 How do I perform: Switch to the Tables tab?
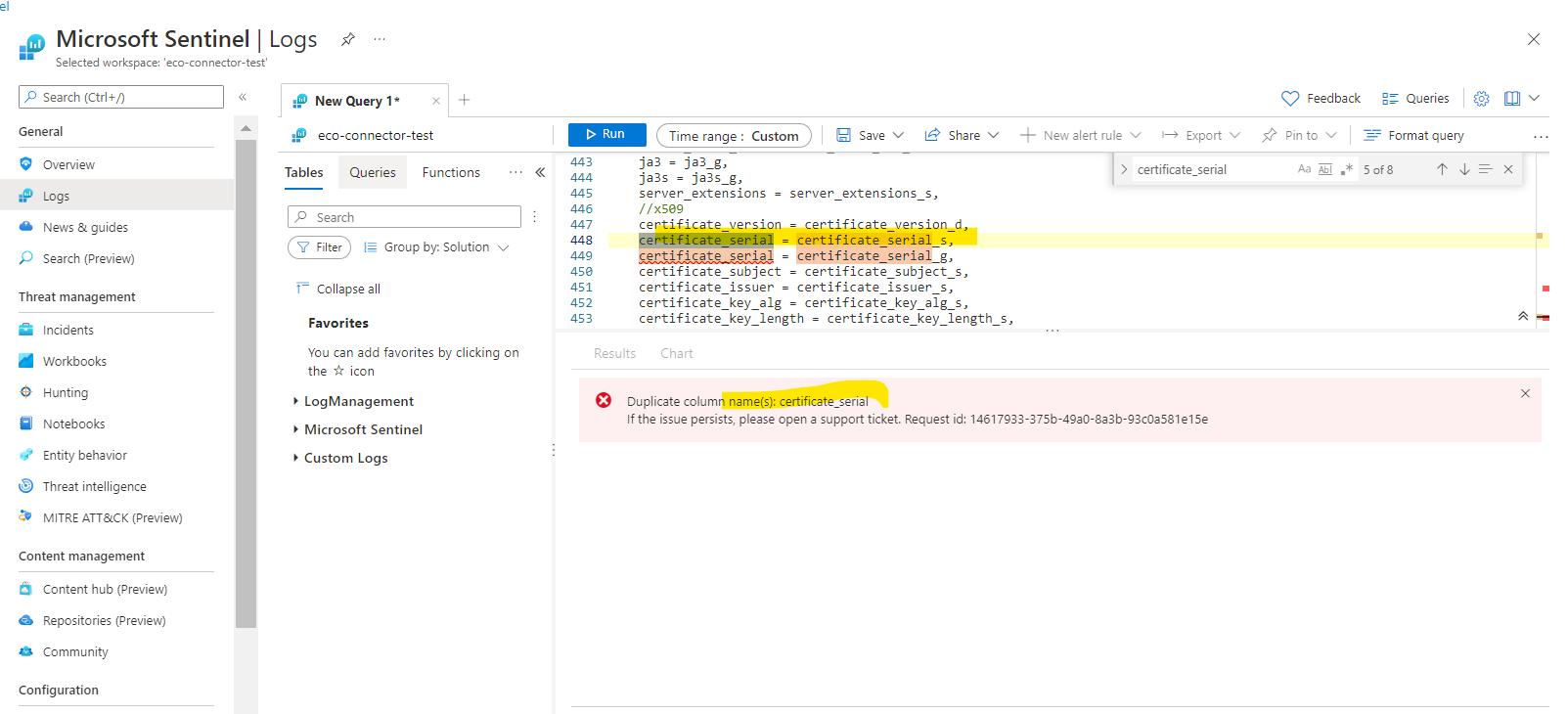[x=304, y=172]
